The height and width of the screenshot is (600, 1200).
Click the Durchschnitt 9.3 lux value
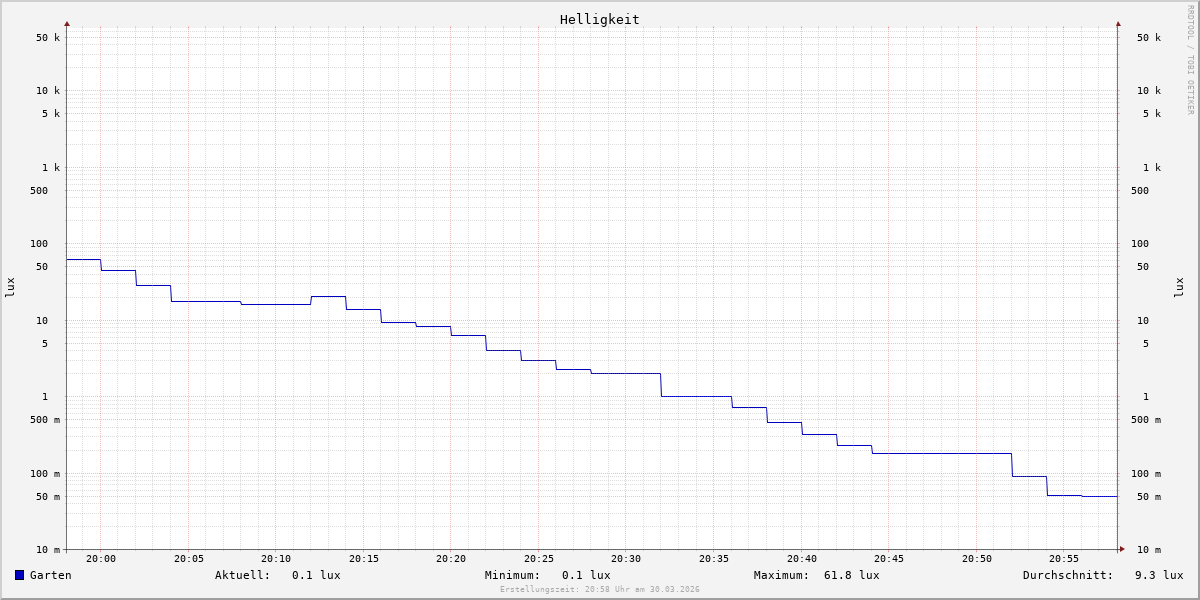tap(1158, 575)
